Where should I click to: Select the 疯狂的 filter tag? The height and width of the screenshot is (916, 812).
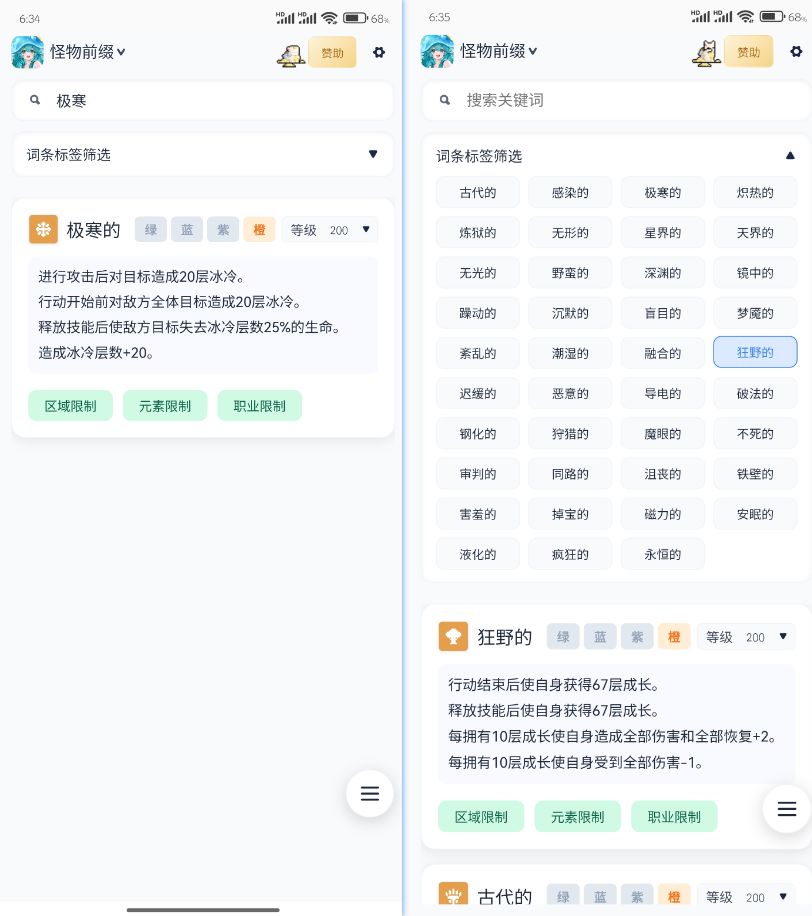570,555
